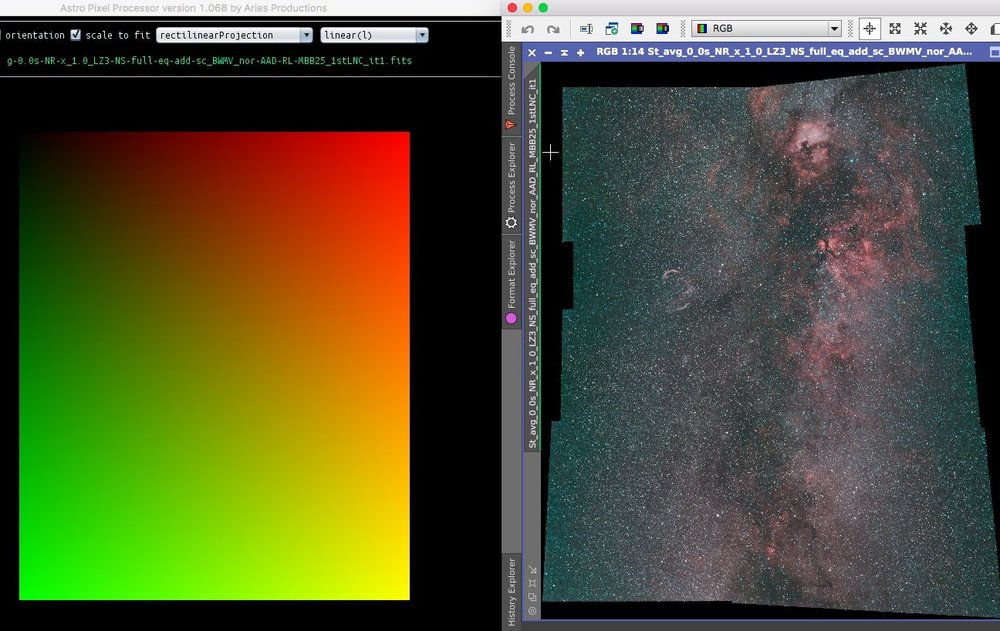Click the new image window icon
This screenshot has width=1000, height=631.
point(609,29)
